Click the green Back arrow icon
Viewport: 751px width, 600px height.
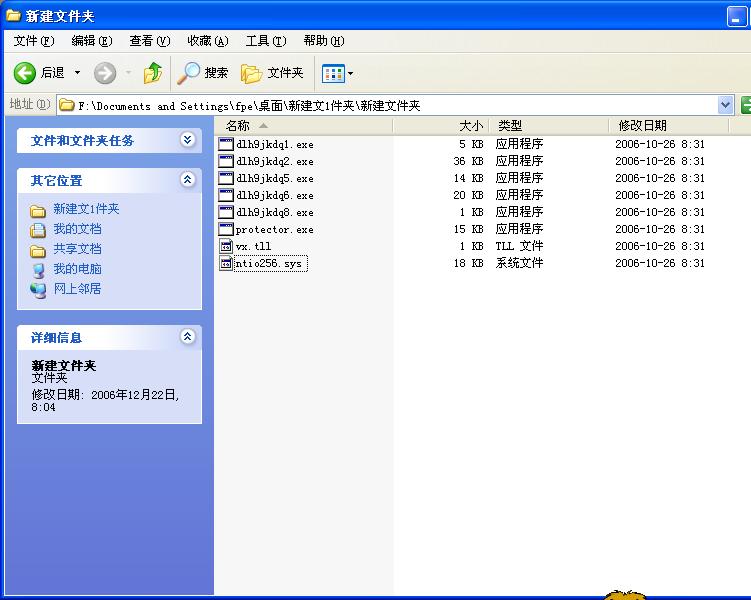click(24, 73)
